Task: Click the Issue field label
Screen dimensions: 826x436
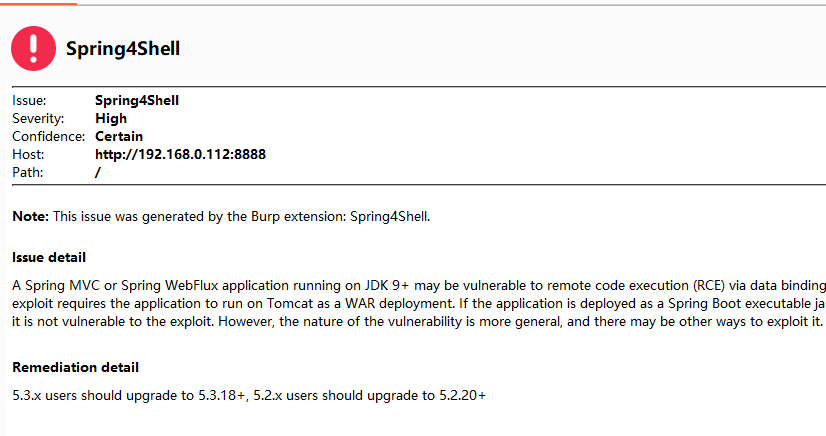Action: (x=29, y=101)
